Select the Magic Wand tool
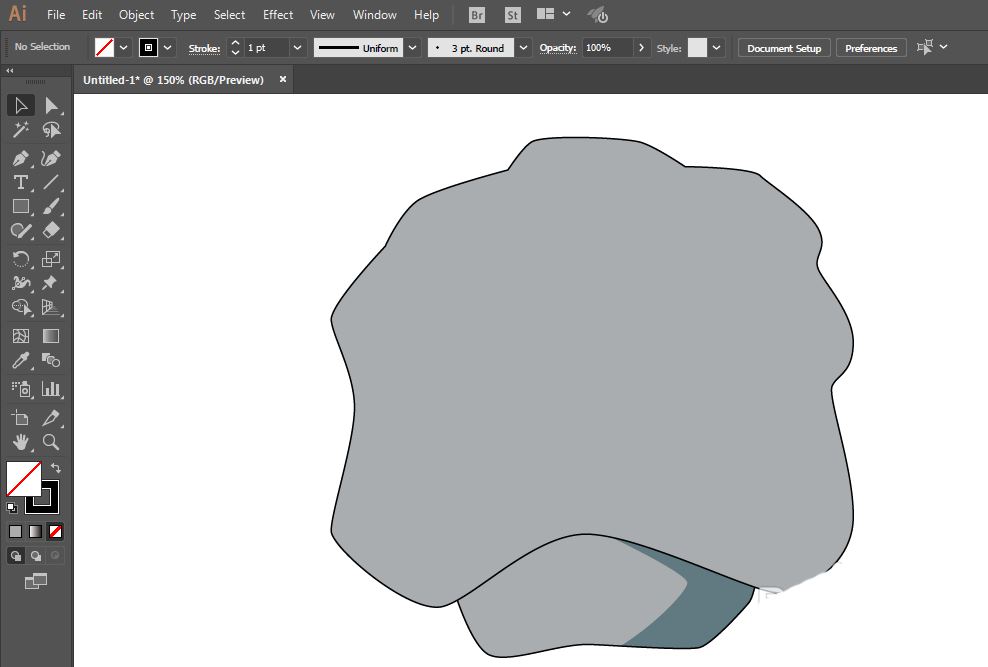 coord(20,130)
